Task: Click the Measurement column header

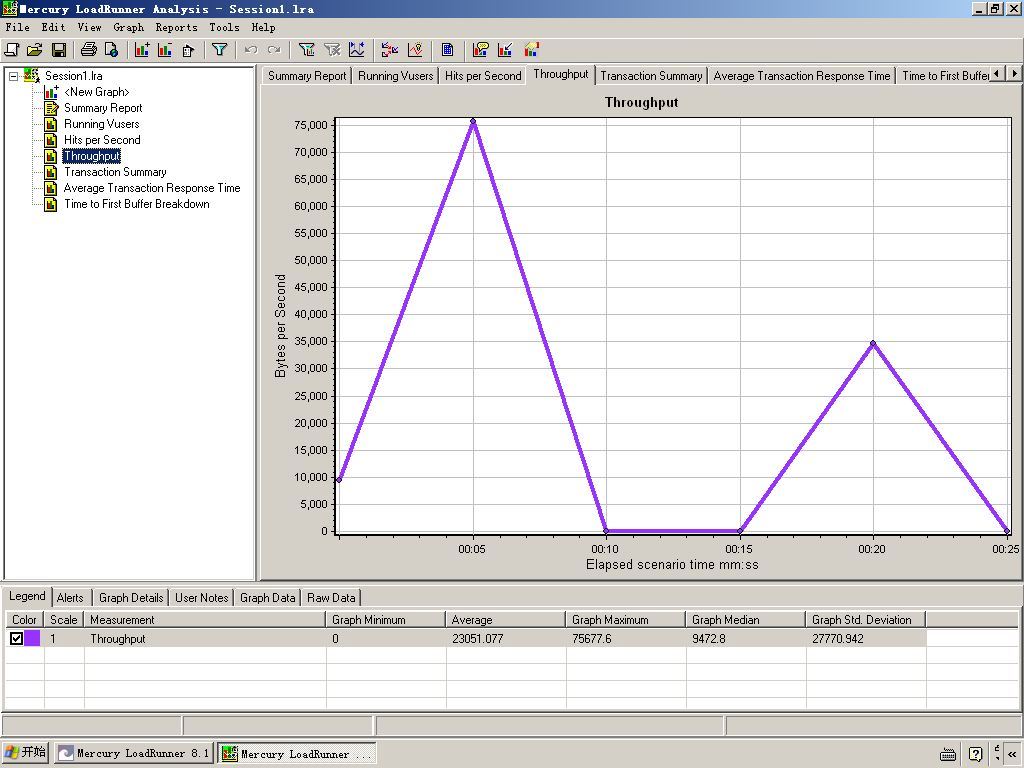Action: pyautogui.click(x=204, y=620)
